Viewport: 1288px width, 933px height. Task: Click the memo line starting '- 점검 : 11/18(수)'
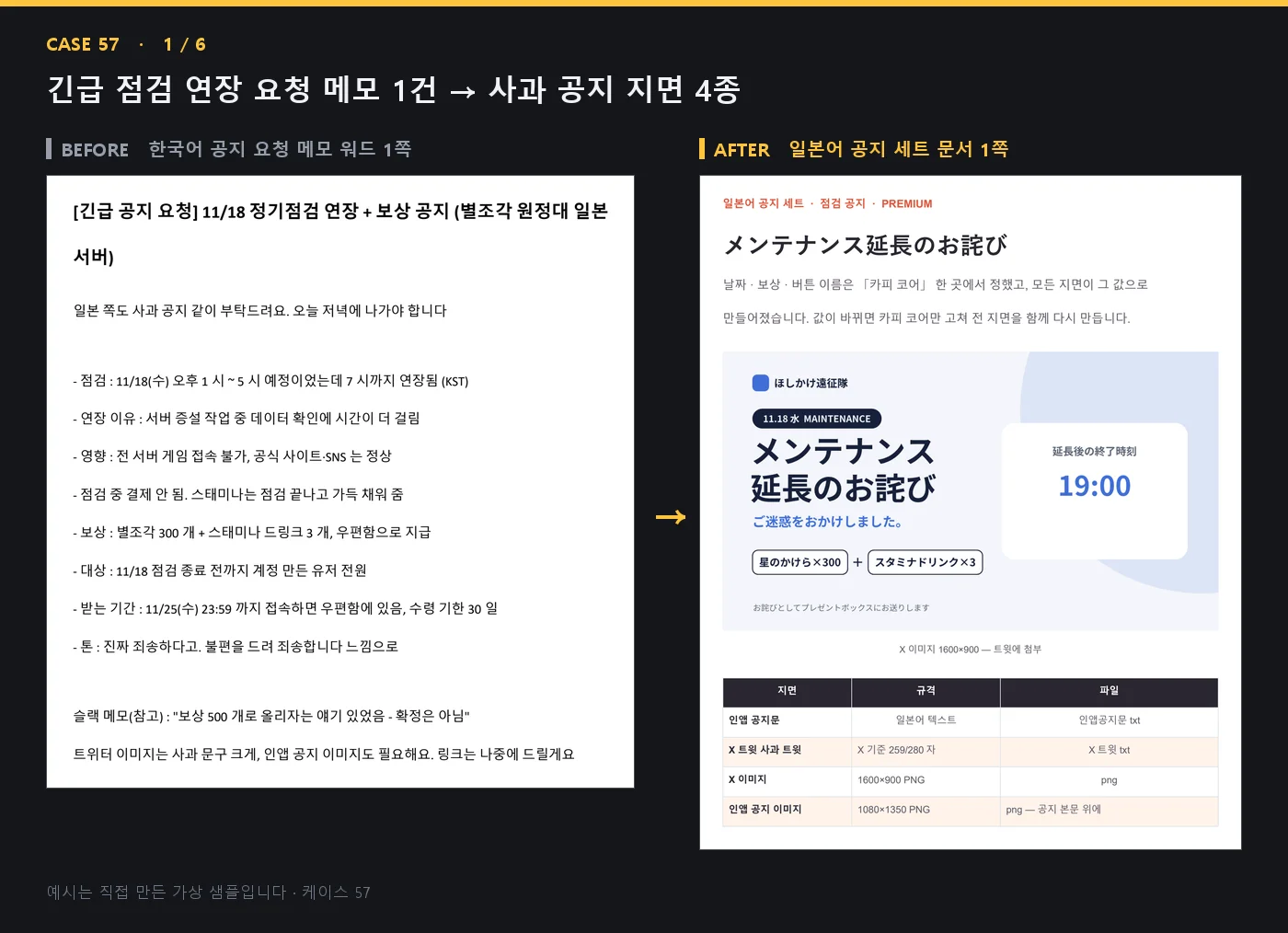[270, 381]
